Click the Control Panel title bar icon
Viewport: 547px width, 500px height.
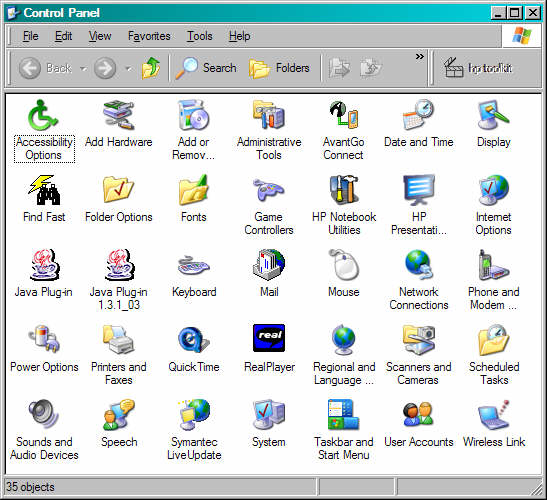pyautogui.click(x=14, y=13)
